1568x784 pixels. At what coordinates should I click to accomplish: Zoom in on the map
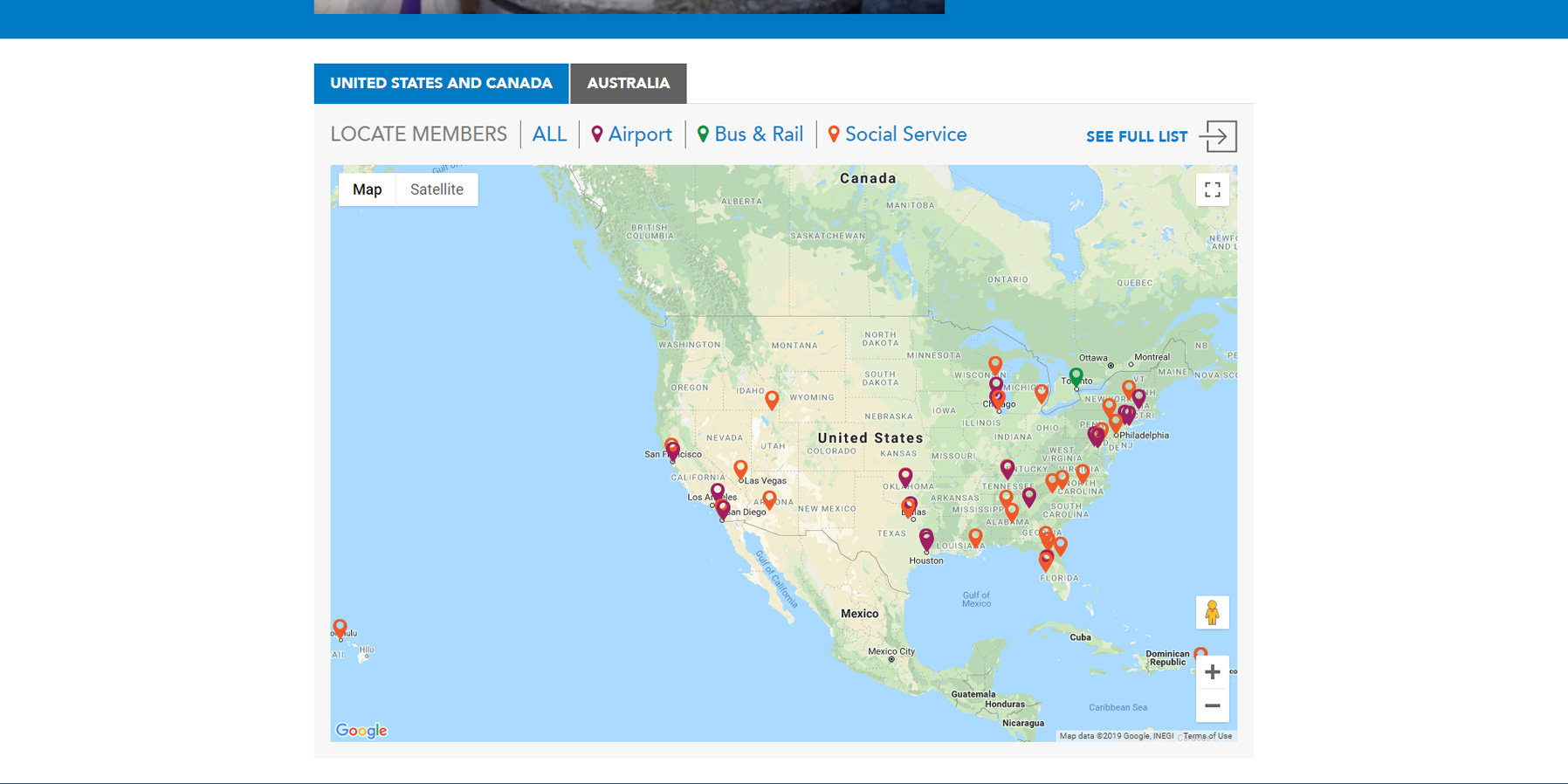click(1212, 672)
